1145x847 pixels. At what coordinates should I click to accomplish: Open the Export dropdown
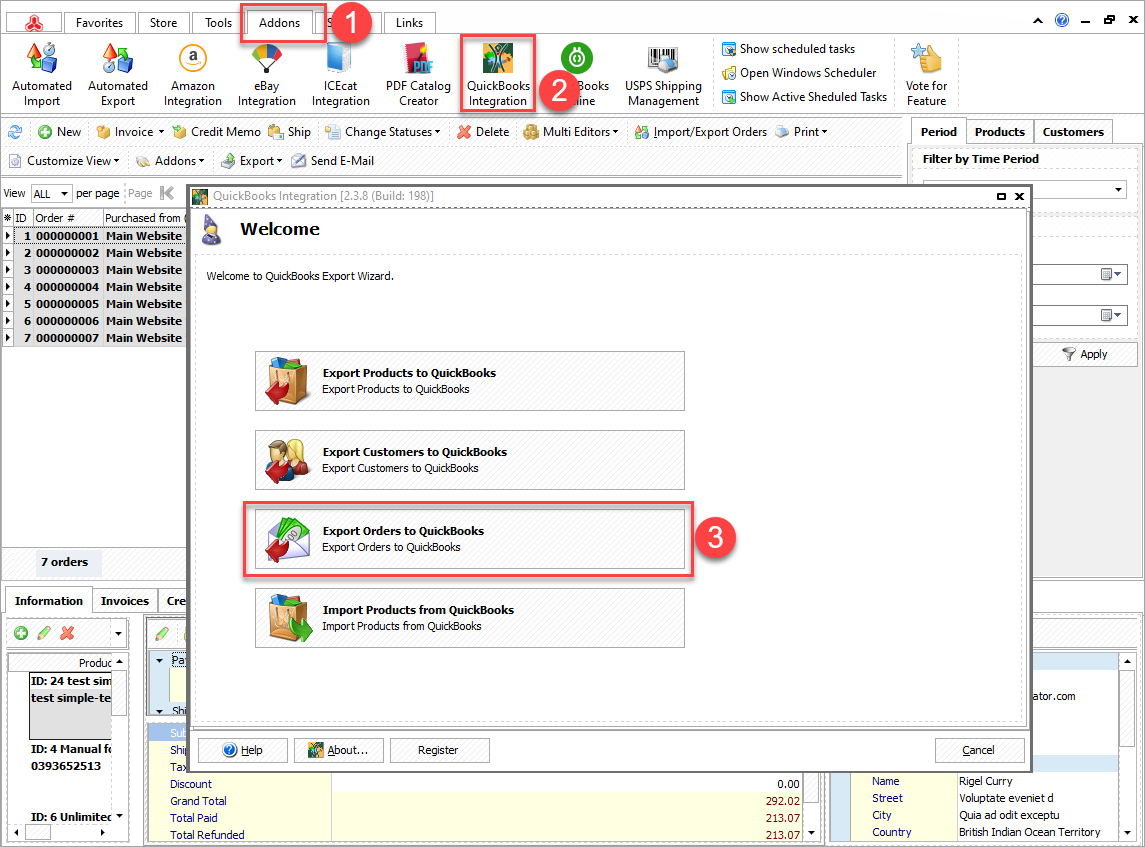click(252, 161)
